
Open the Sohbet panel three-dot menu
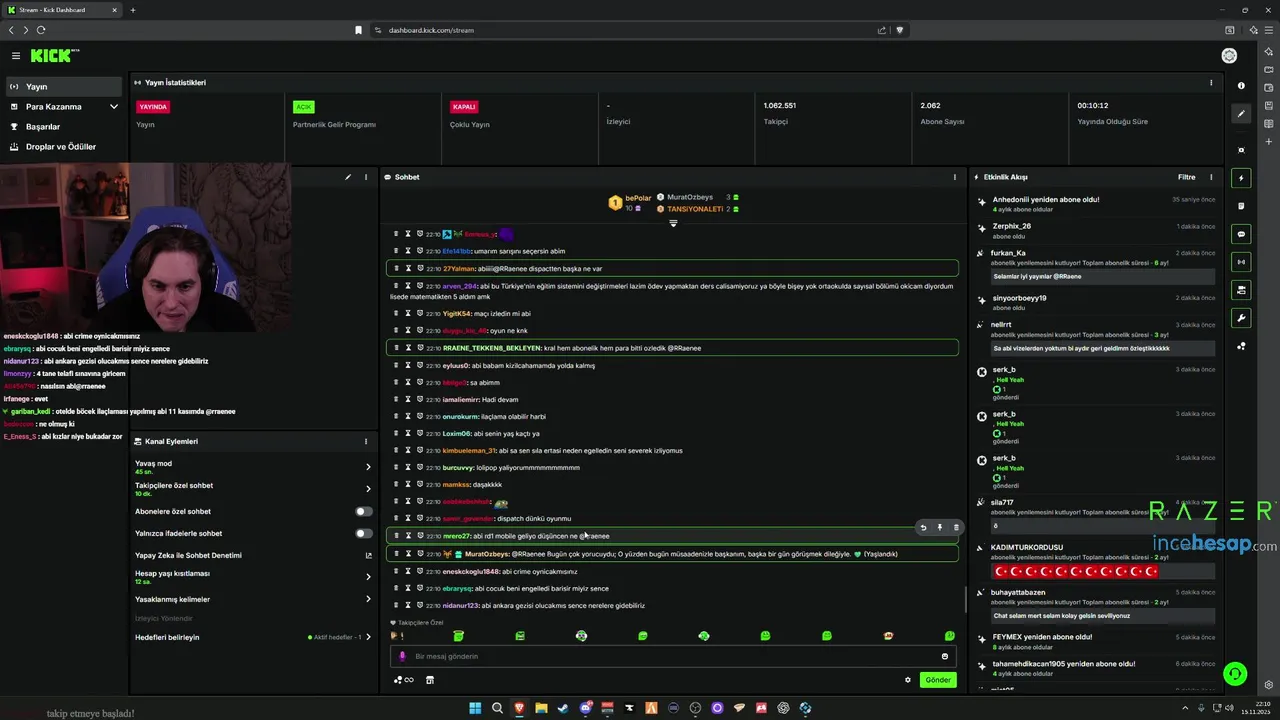pos(955,177)
